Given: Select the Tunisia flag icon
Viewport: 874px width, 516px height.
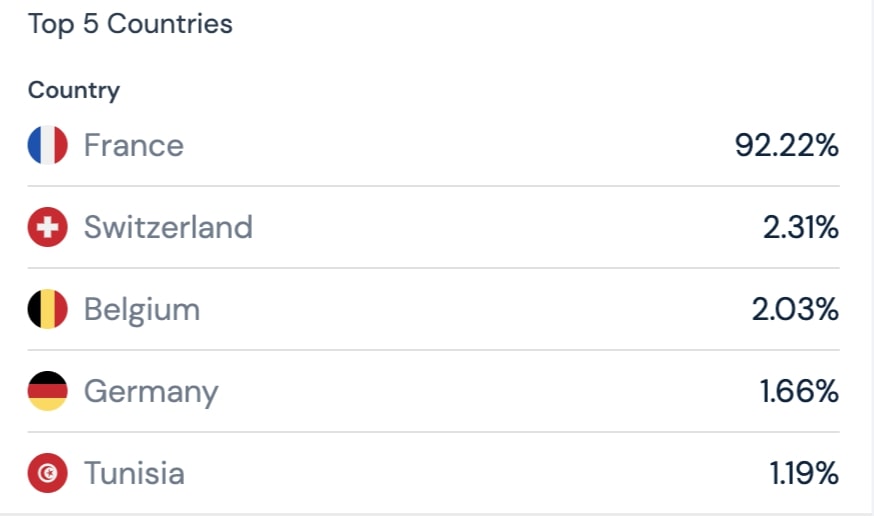Looking at the screenshot, I should (x=47, y=473).
